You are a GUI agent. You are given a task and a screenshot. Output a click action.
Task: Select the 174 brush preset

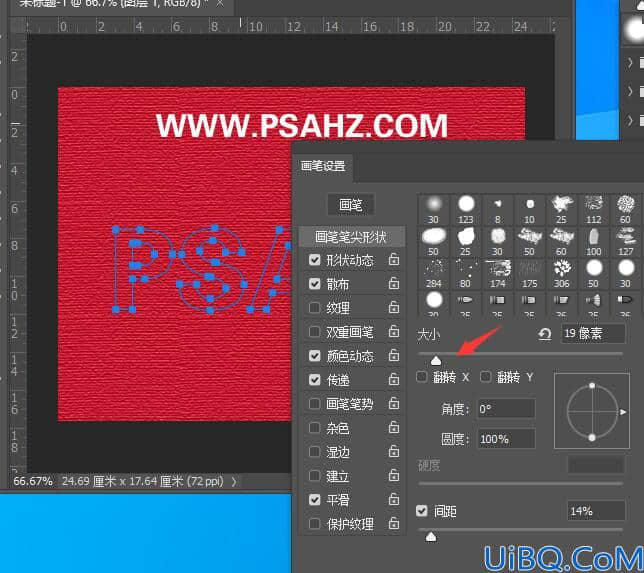498,273
